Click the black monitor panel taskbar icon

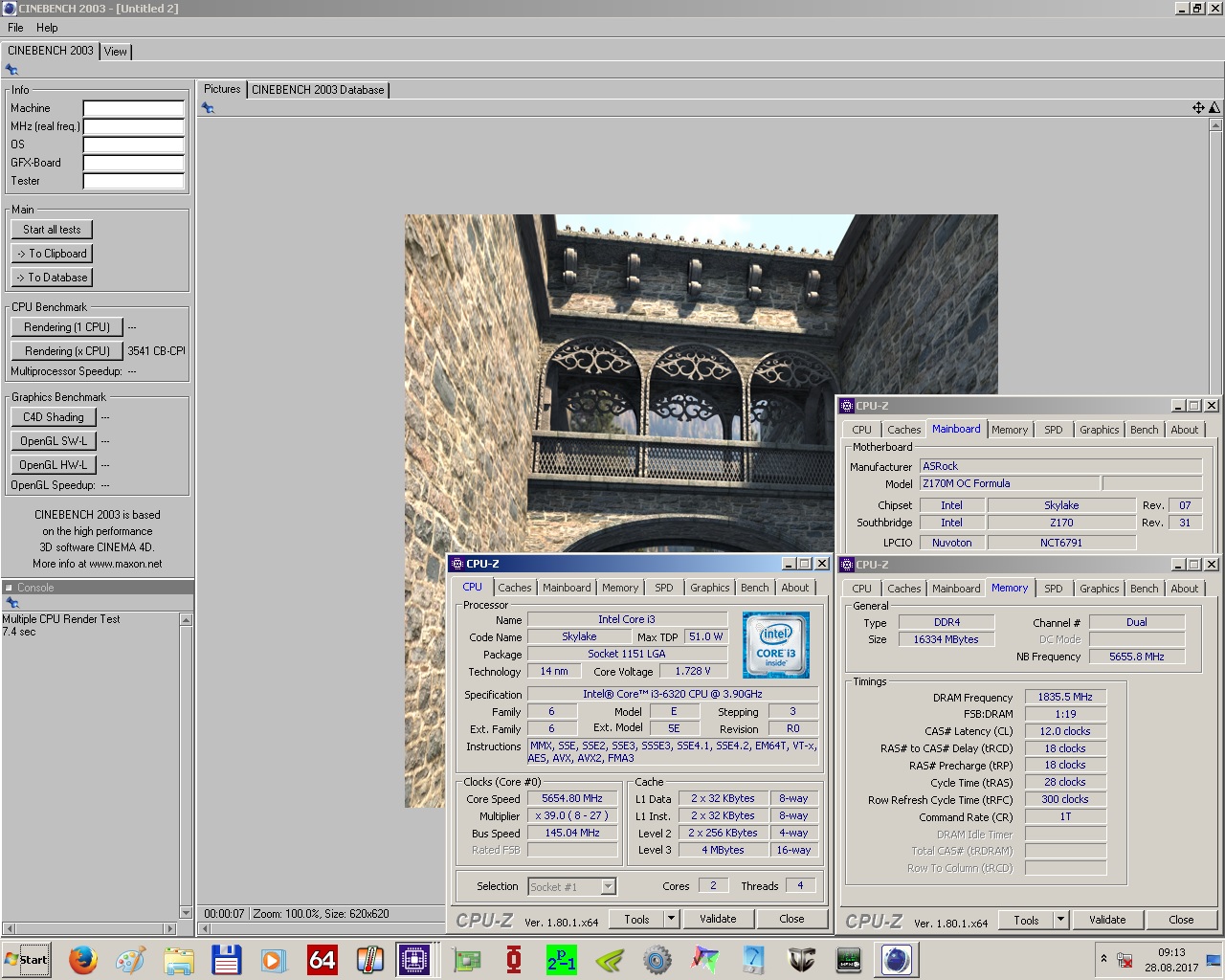pos(849,959)
